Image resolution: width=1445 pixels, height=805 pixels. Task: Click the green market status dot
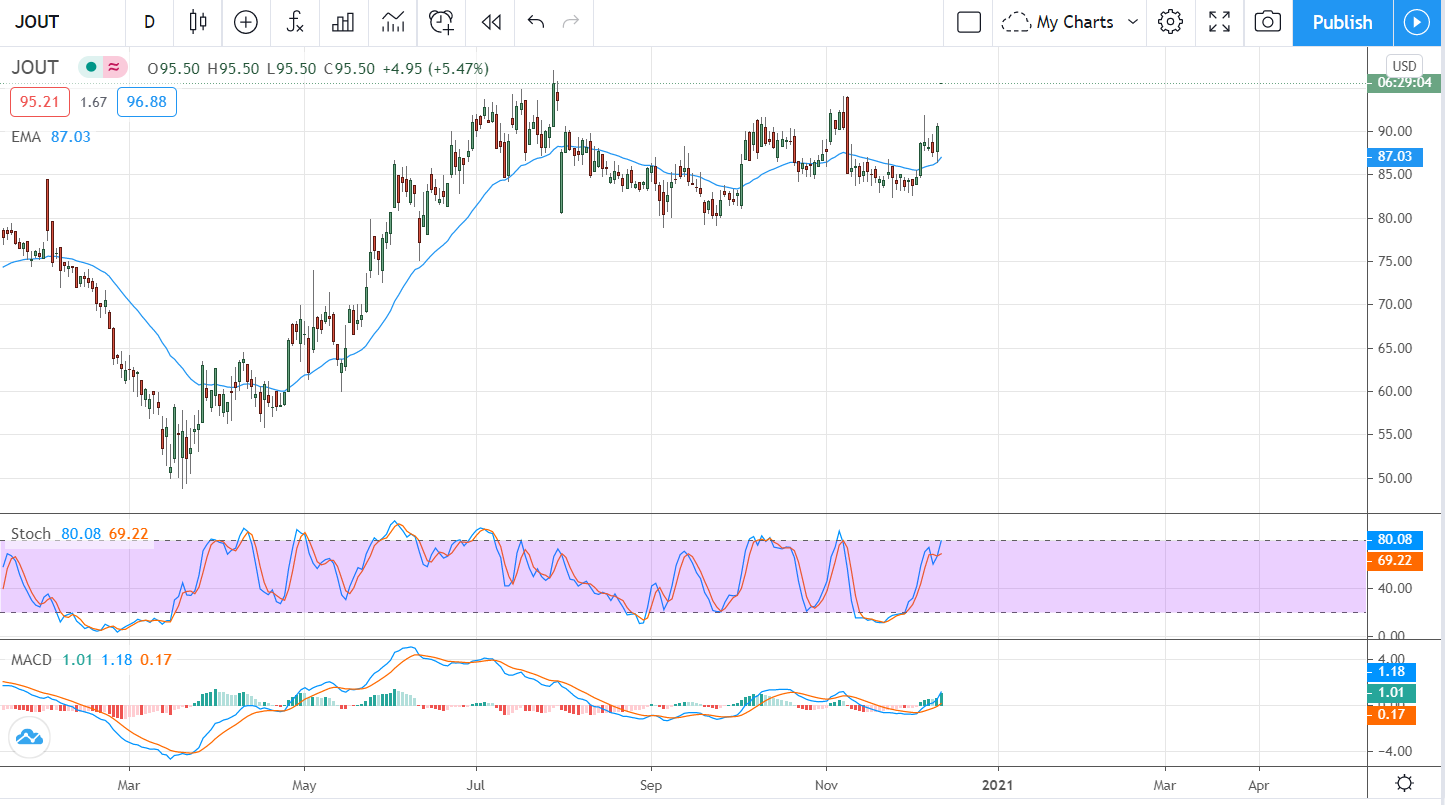coord(91,68)
